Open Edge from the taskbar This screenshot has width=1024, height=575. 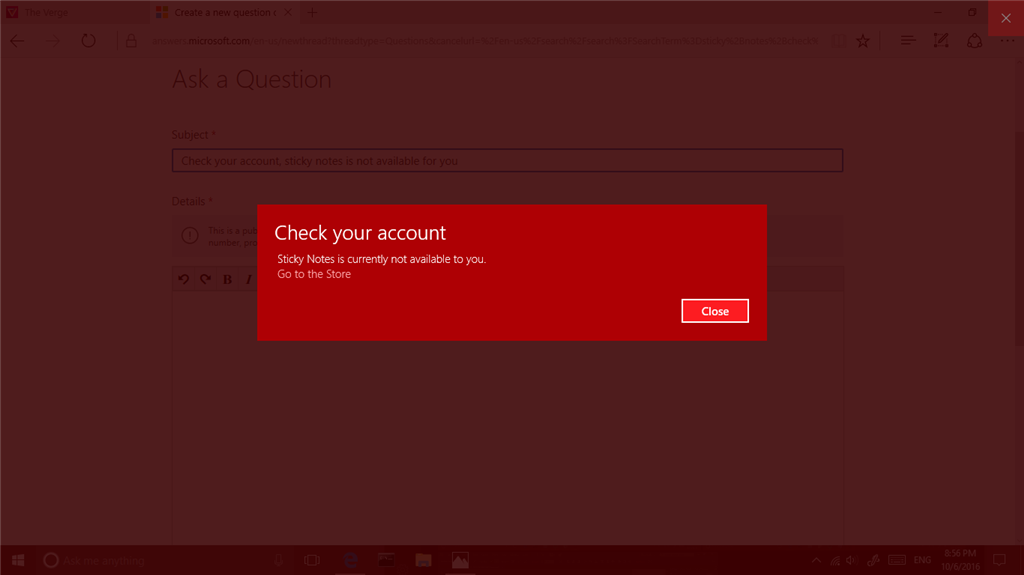(x=350, y=560)
